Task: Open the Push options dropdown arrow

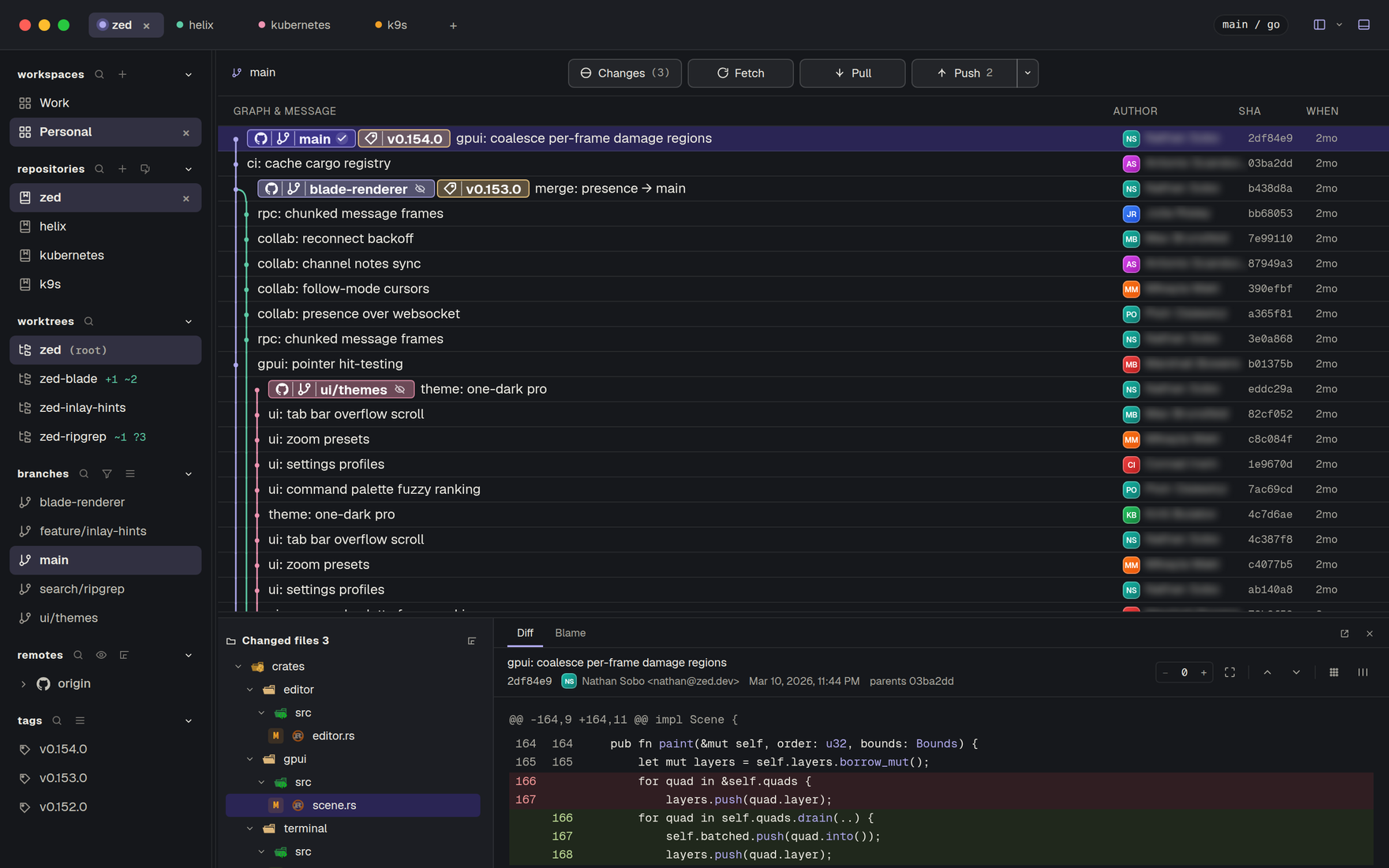Action: click(1028, 73)
